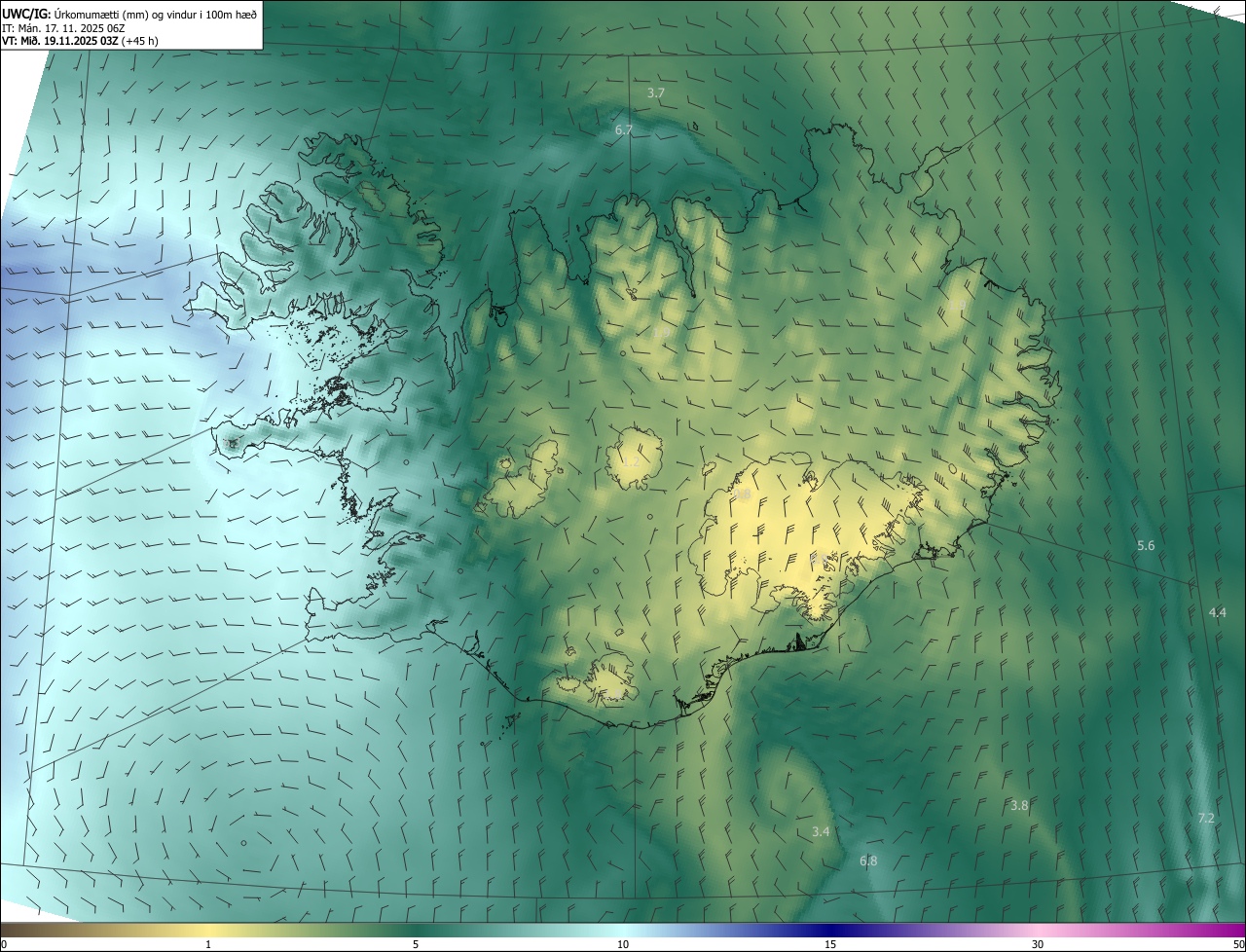
Task: Click the initial time 'IT: Mán. 17. 11. 2025 06Z'
Action: click(x=64, y=27)
